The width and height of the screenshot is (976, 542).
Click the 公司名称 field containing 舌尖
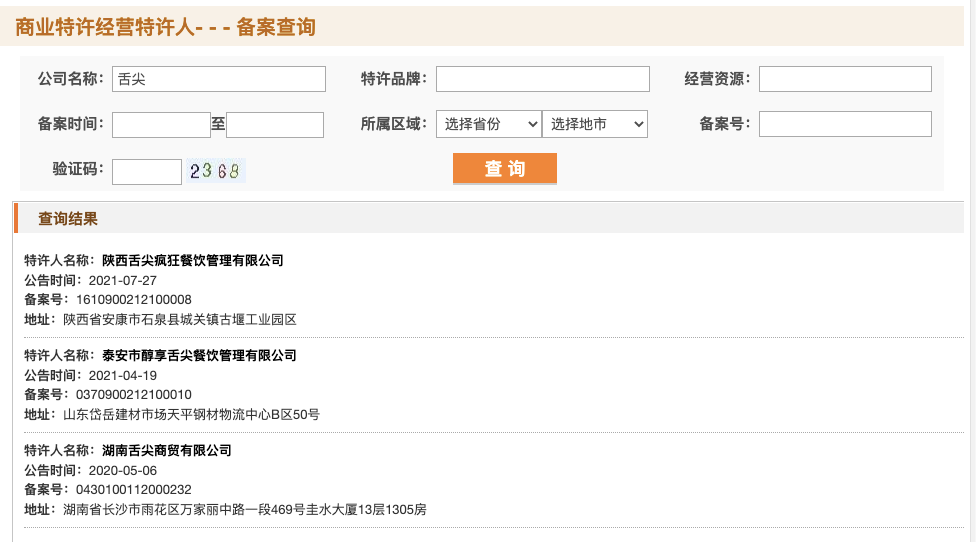point(219,79)
